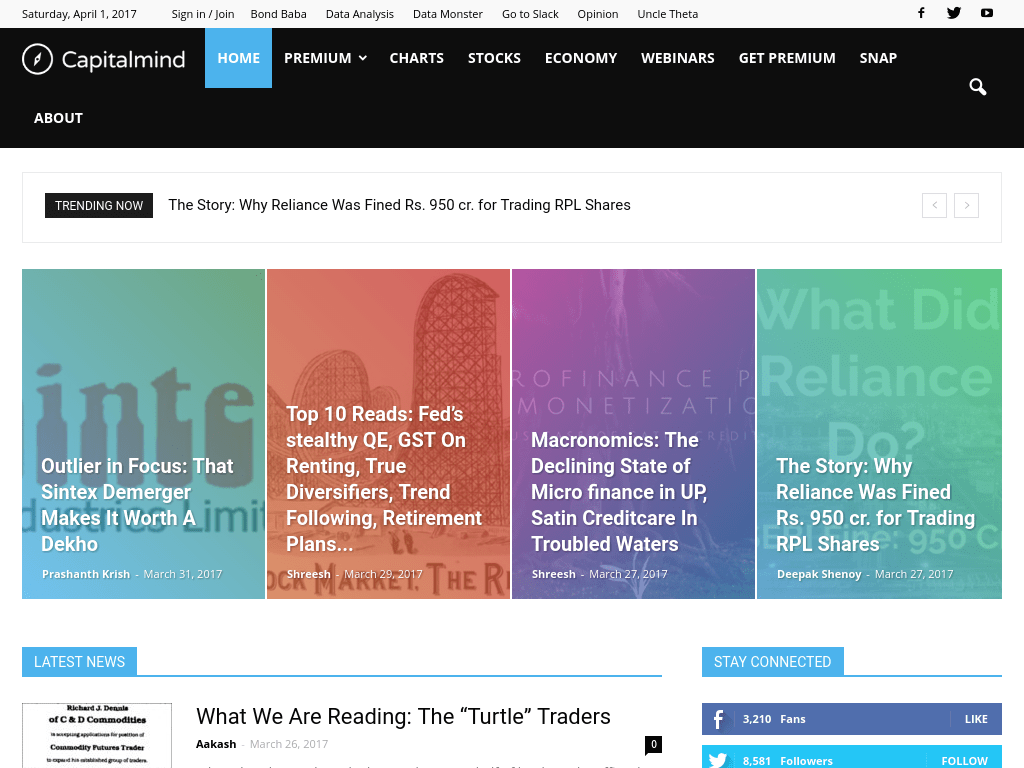Open the Facebook icon in top bar
This screenshot has height=768, width=1024.
coord(921,13)
